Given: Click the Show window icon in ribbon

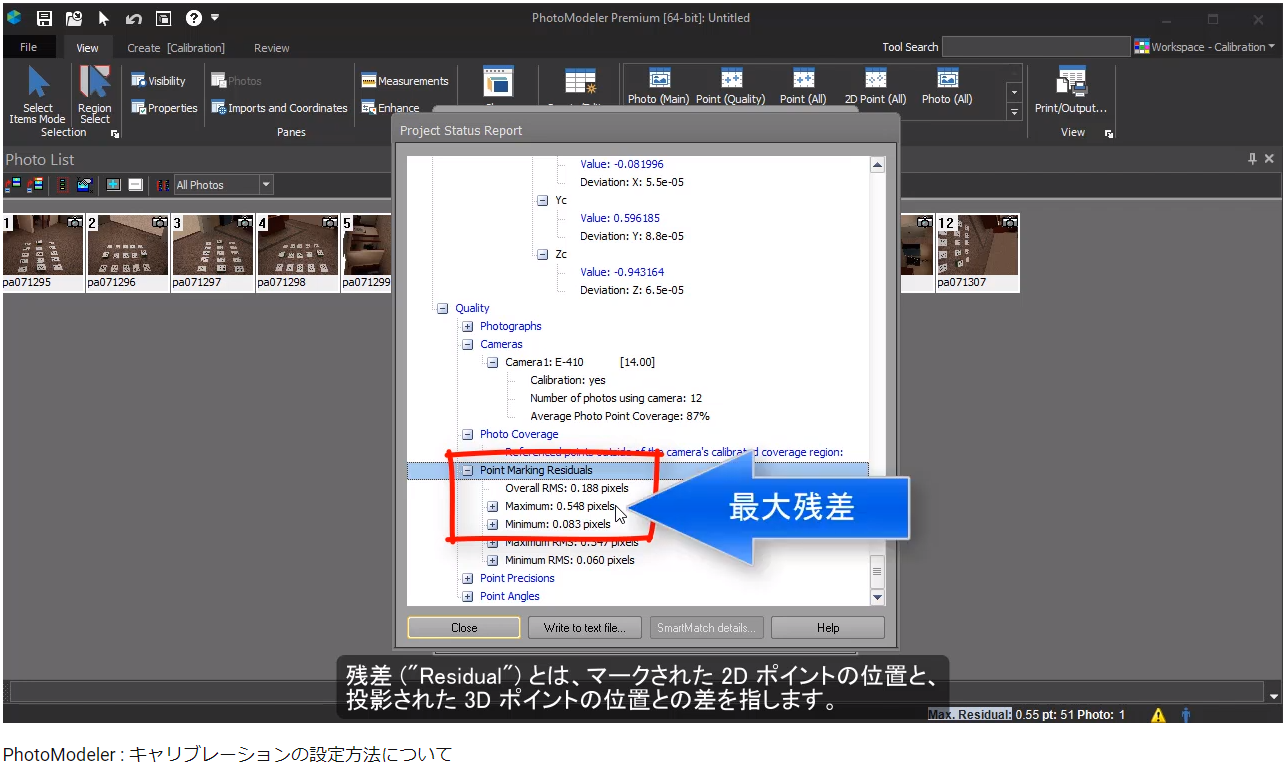Looking at the screenshot, I should point(498,82).
